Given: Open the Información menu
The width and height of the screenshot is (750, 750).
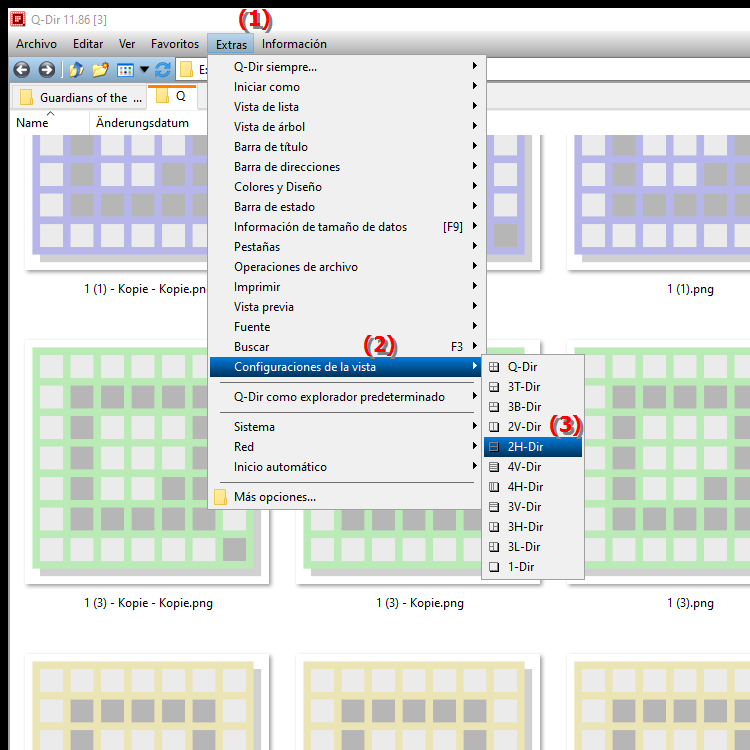Looking at the screenshot, I should click(x=294, y=44).
